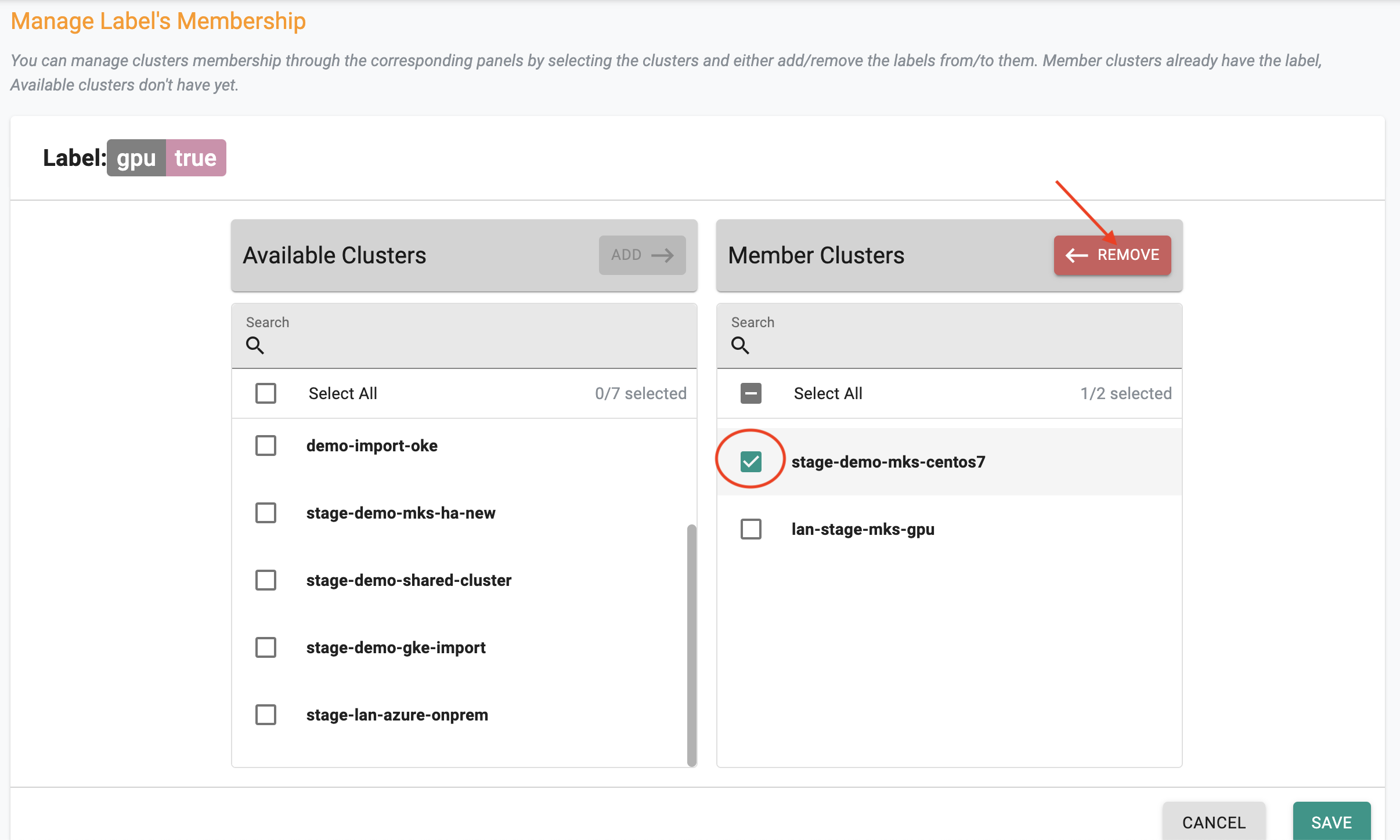Click the Available Clusters panel title
Viewport: 1400px width, 840px height.
click(334, 255)
